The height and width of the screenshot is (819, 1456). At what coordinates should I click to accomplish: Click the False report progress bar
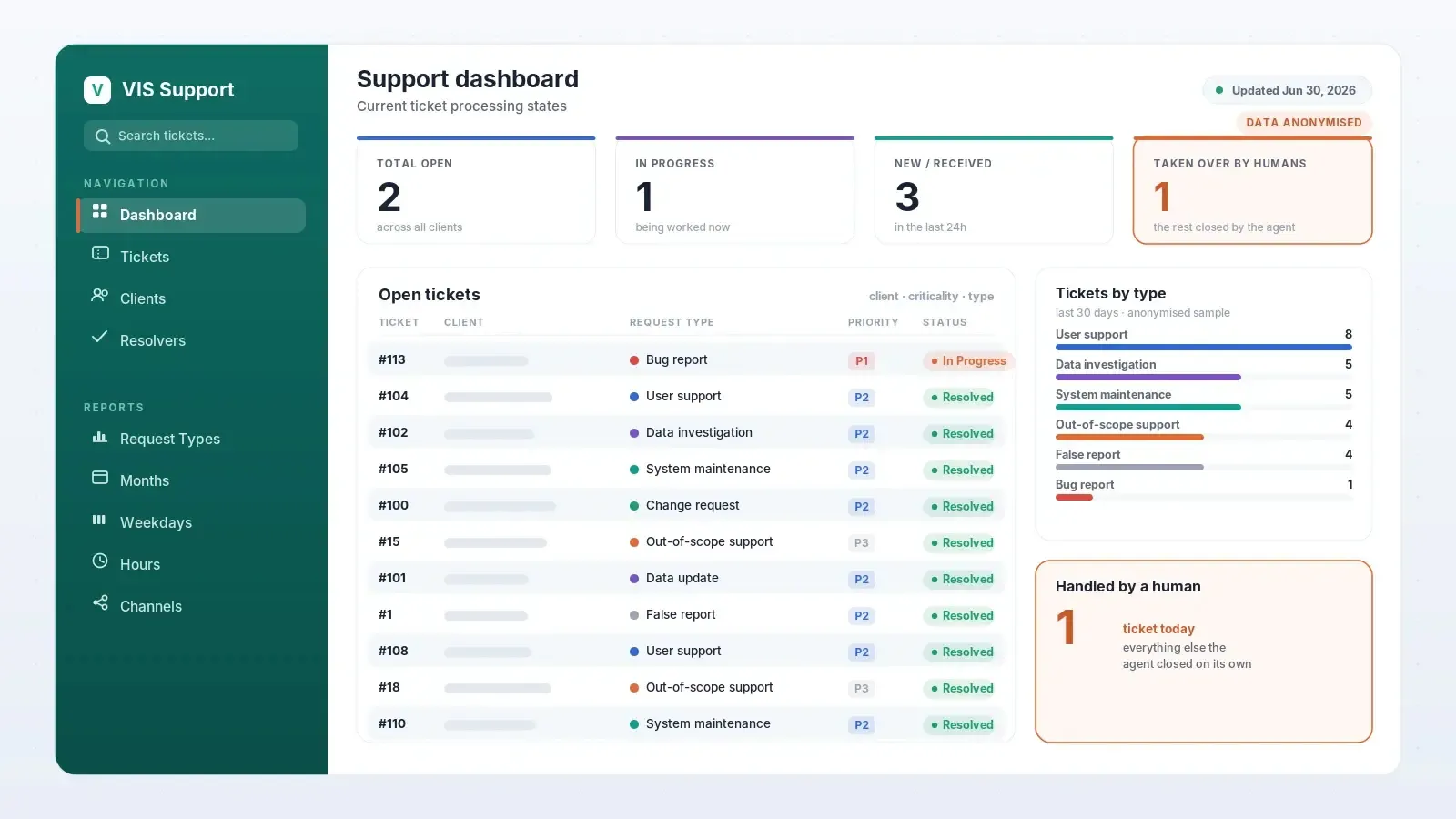coord(1204,467)
